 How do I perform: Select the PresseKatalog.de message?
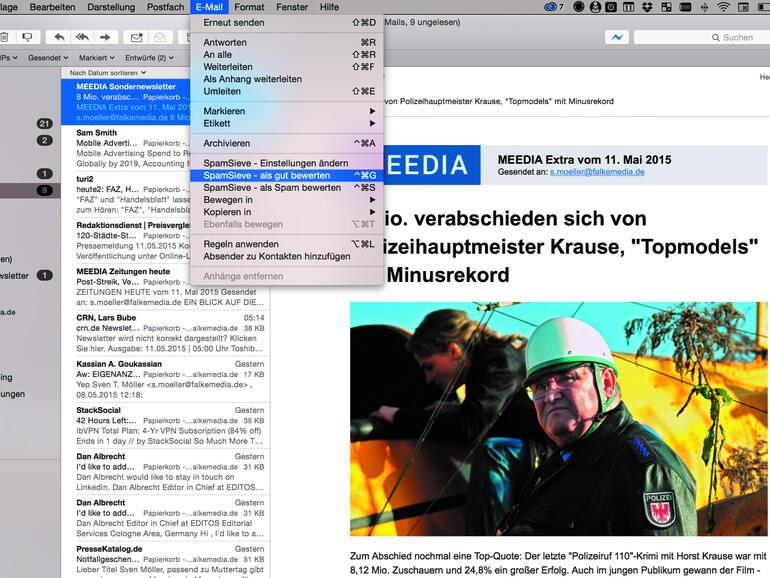[x=165, y=561]
